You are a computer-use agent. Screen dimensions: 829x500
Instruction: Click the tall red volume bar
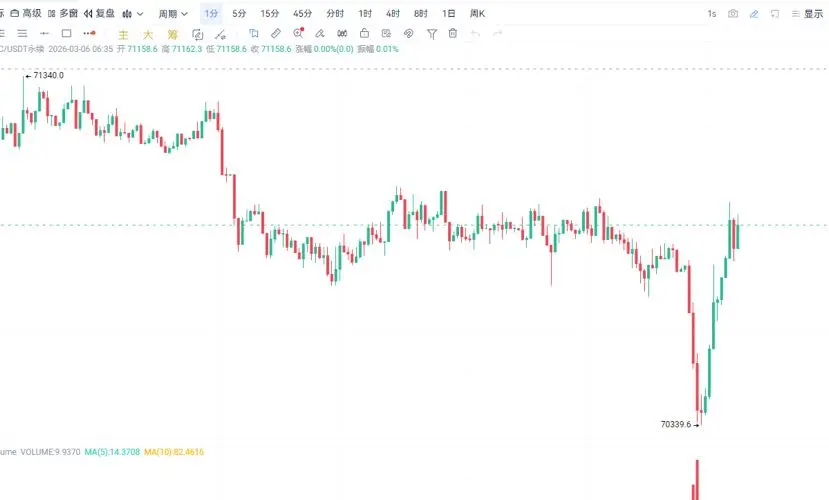(697, 480)
